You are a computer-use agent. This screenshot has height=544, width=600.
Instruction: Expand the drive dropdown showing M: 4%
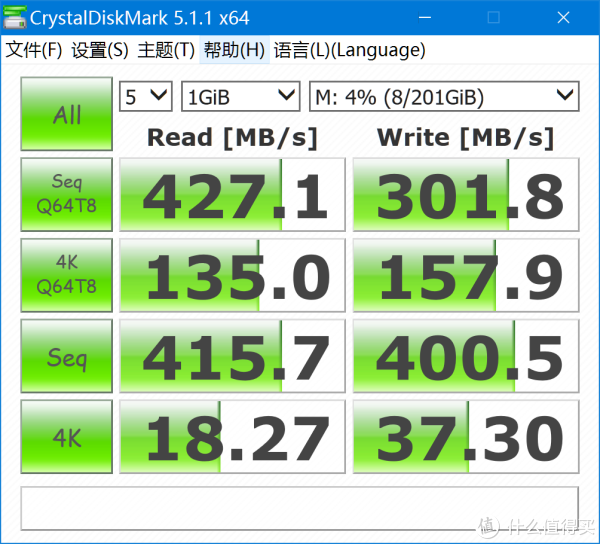click(x=444, y=96)
